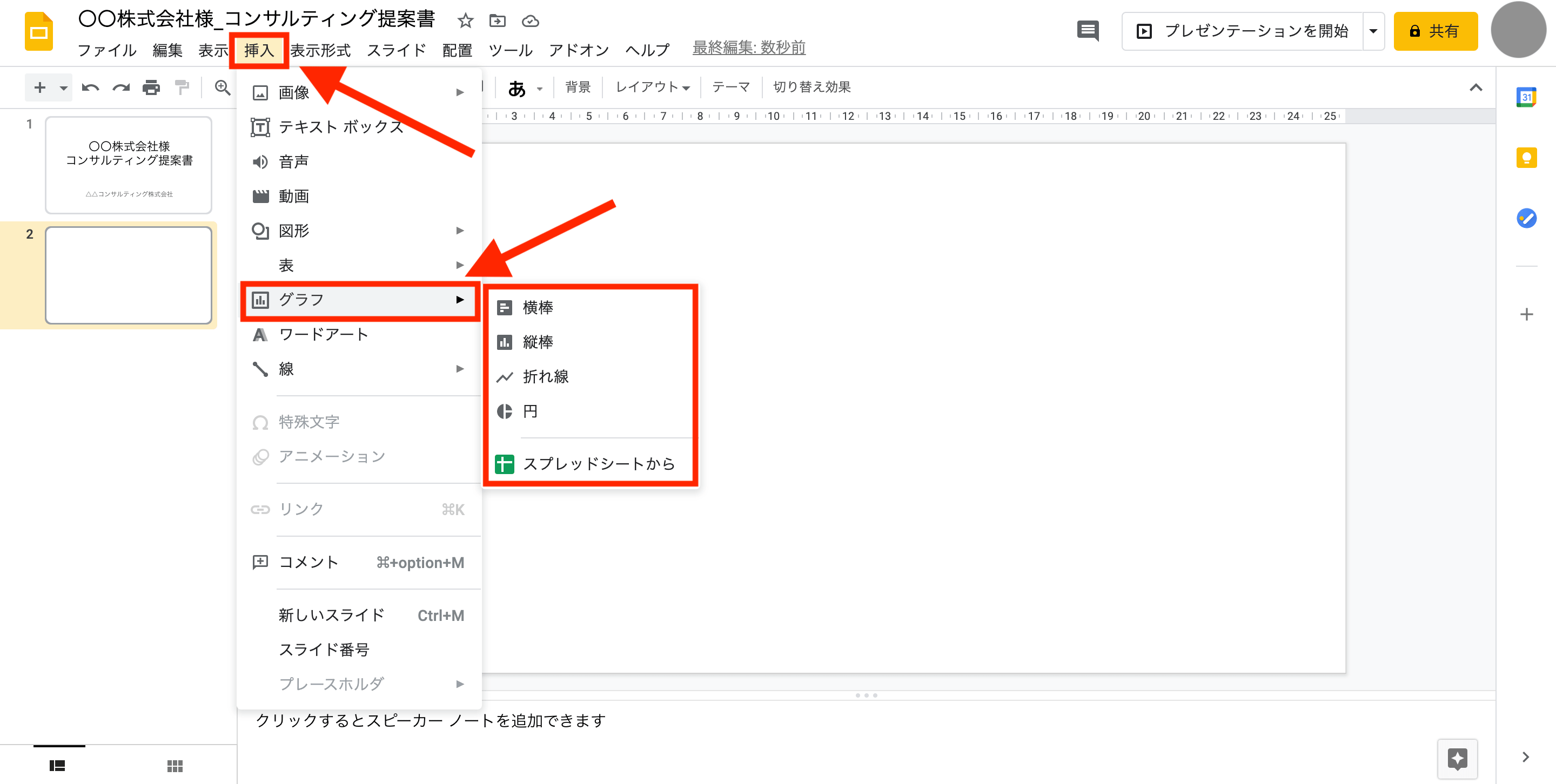
Task: Collapse the toolbar with chevron
Action: tap(1475, 87)
